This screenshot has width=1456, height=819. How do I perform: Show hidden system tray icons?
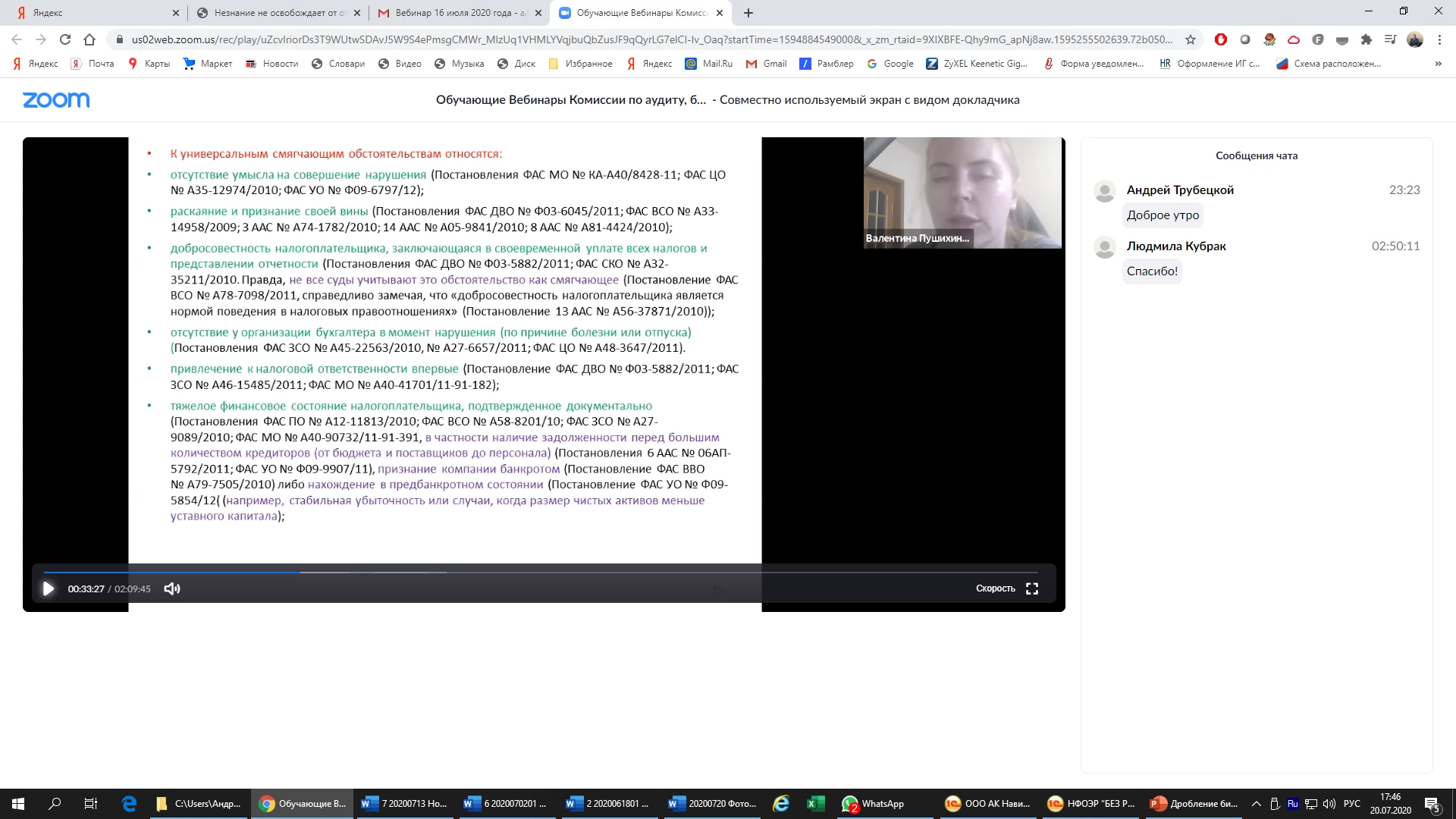point(1257,804)
